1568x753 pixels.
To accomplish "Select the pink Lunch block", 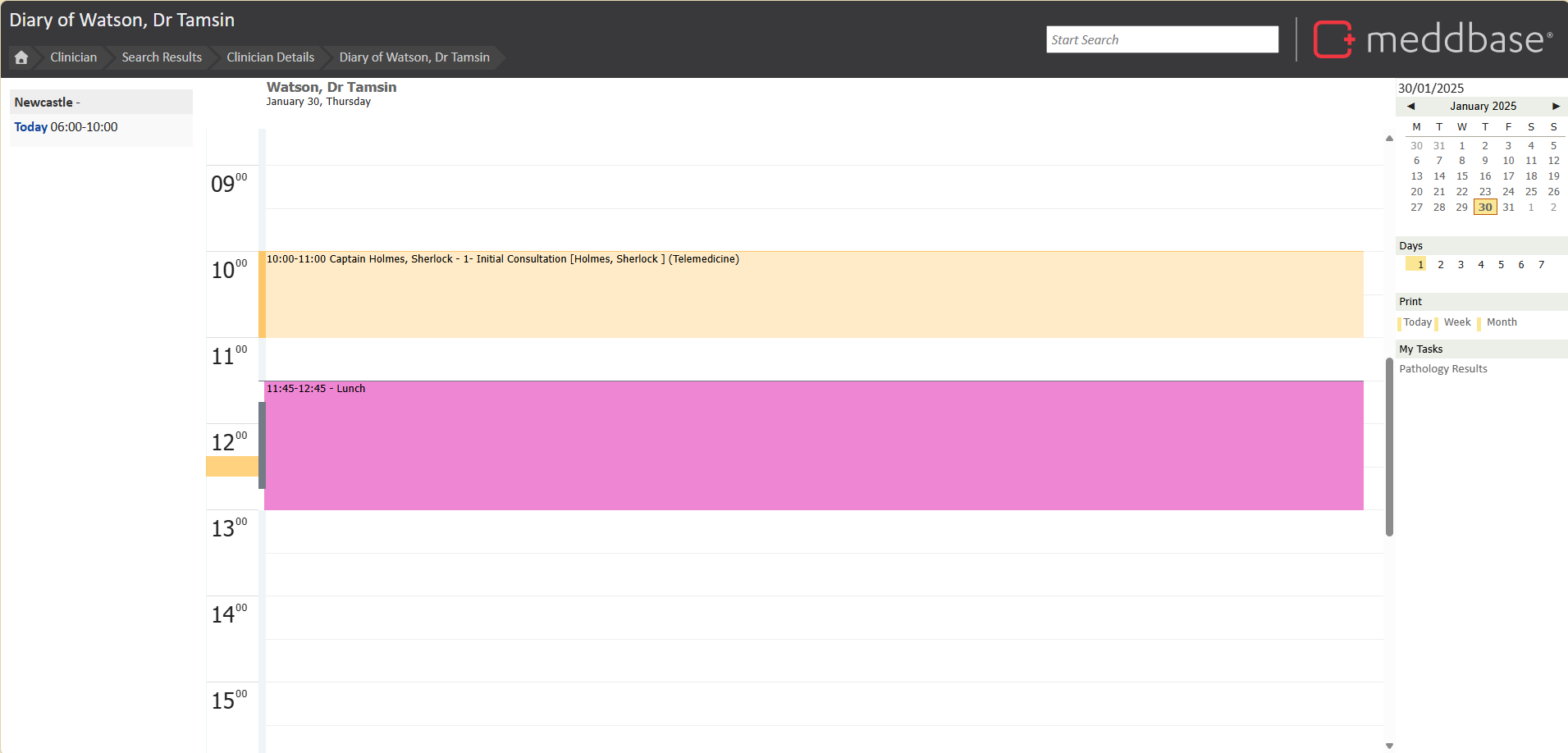I will (812, 447).
